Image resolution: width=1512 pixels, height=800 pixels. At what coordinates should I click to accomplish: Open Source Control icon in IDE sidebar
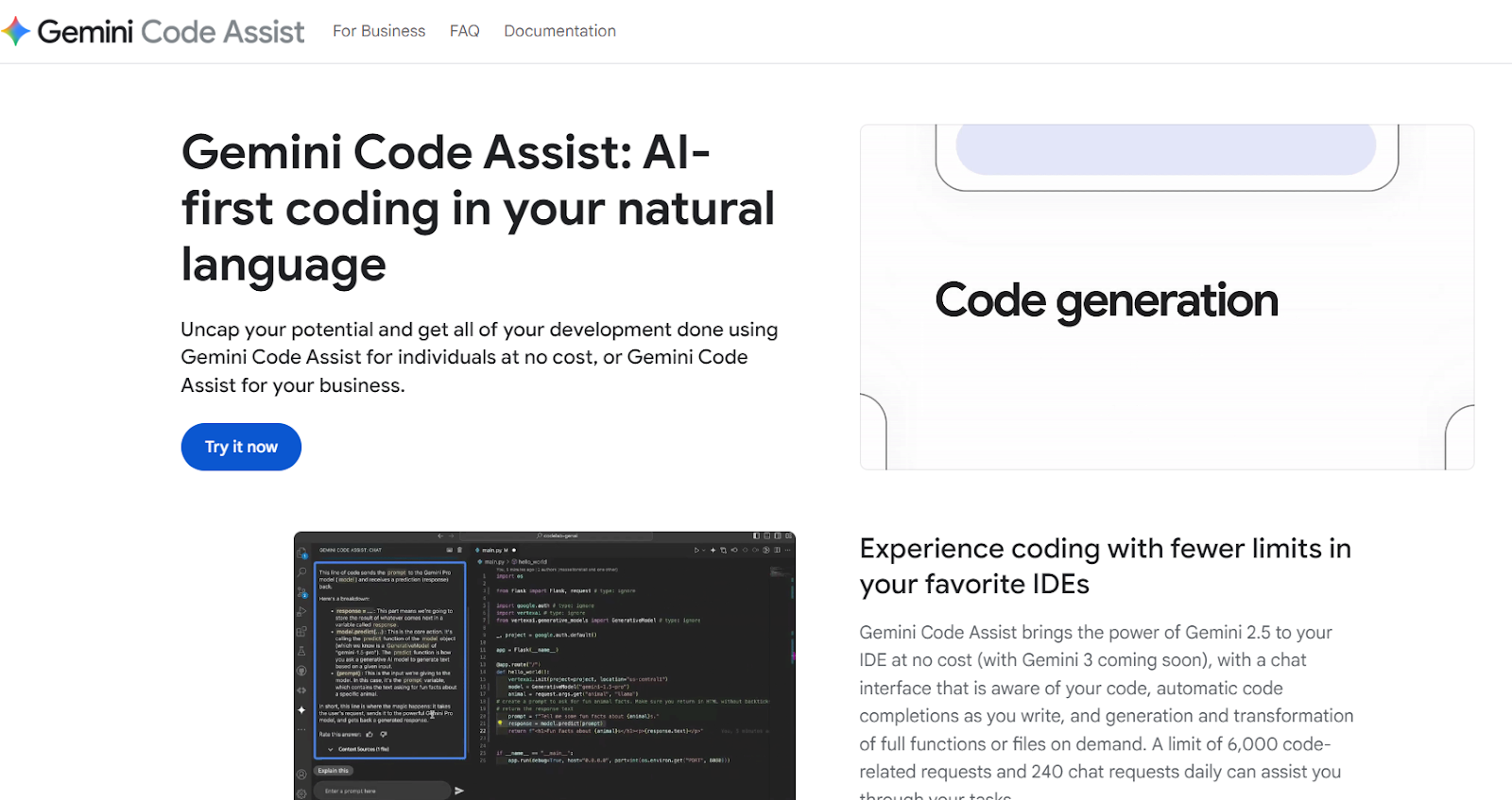[x=301, y=593]
